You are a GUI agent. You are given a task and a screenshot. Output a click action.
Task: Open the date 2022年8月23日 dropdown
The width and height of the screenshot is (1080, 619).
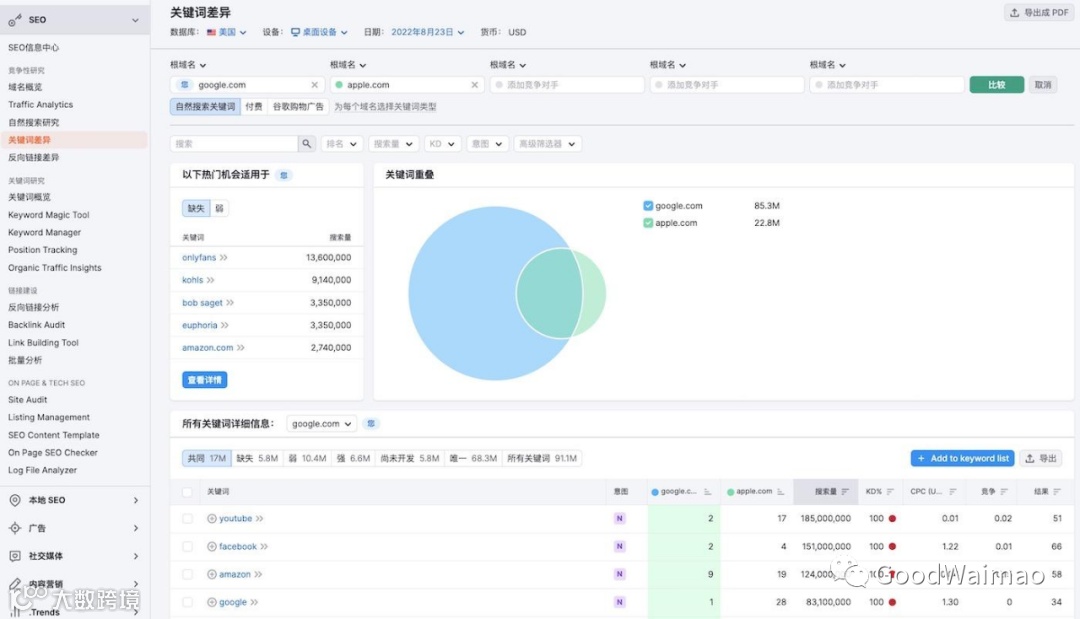(x=427, y=32)
